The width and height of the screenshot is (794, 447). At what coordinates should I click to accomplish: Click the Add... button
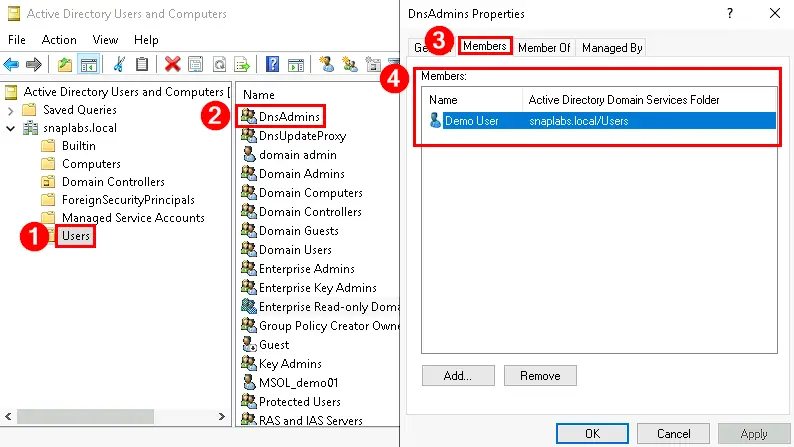(458, 376)
